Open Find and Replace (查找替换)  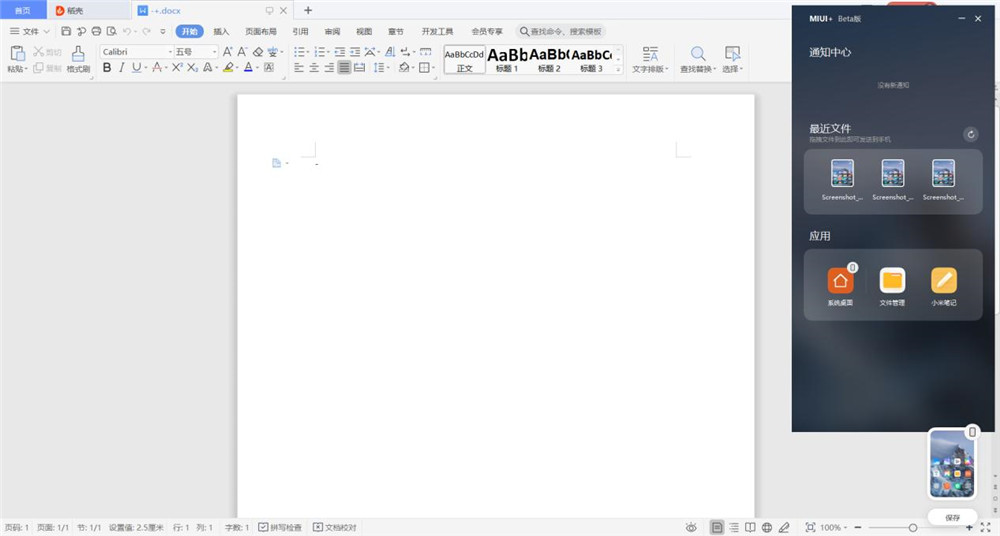[x=697, y=58]
